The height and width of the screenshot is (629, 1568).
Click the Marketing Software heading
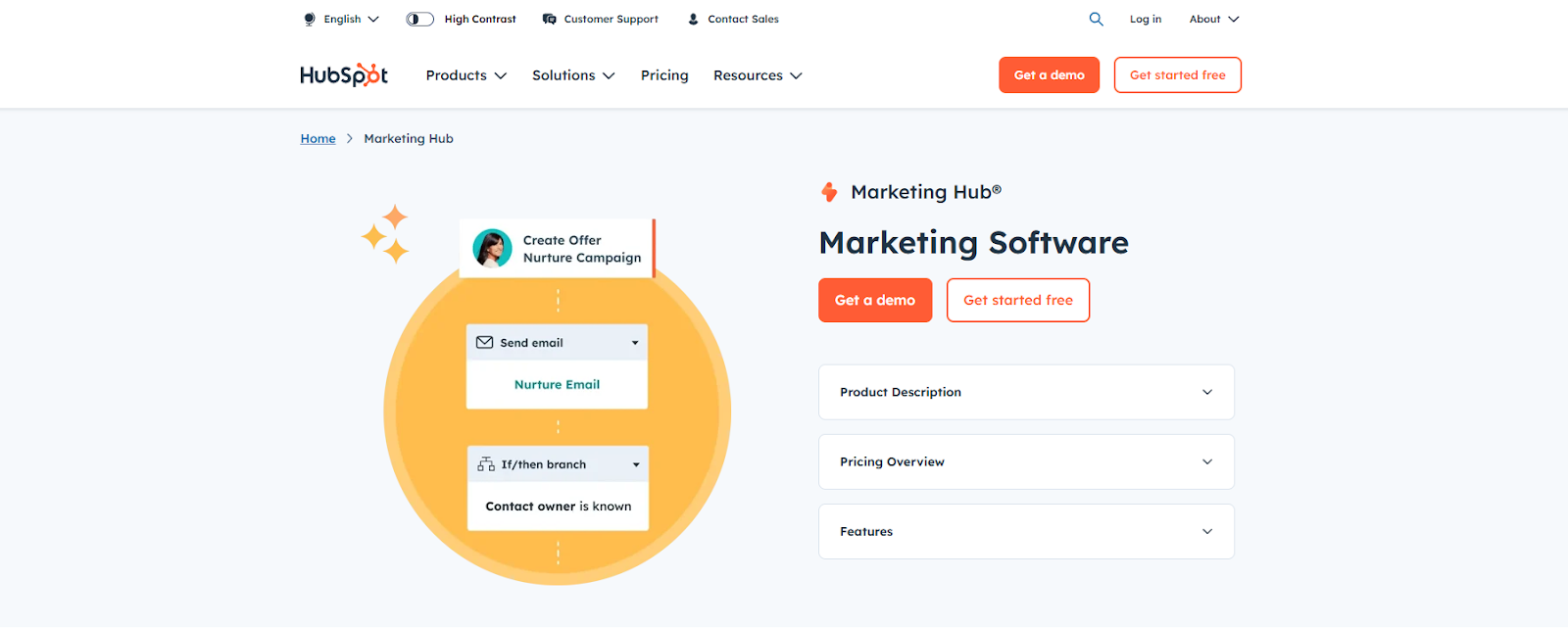(974, 242)
